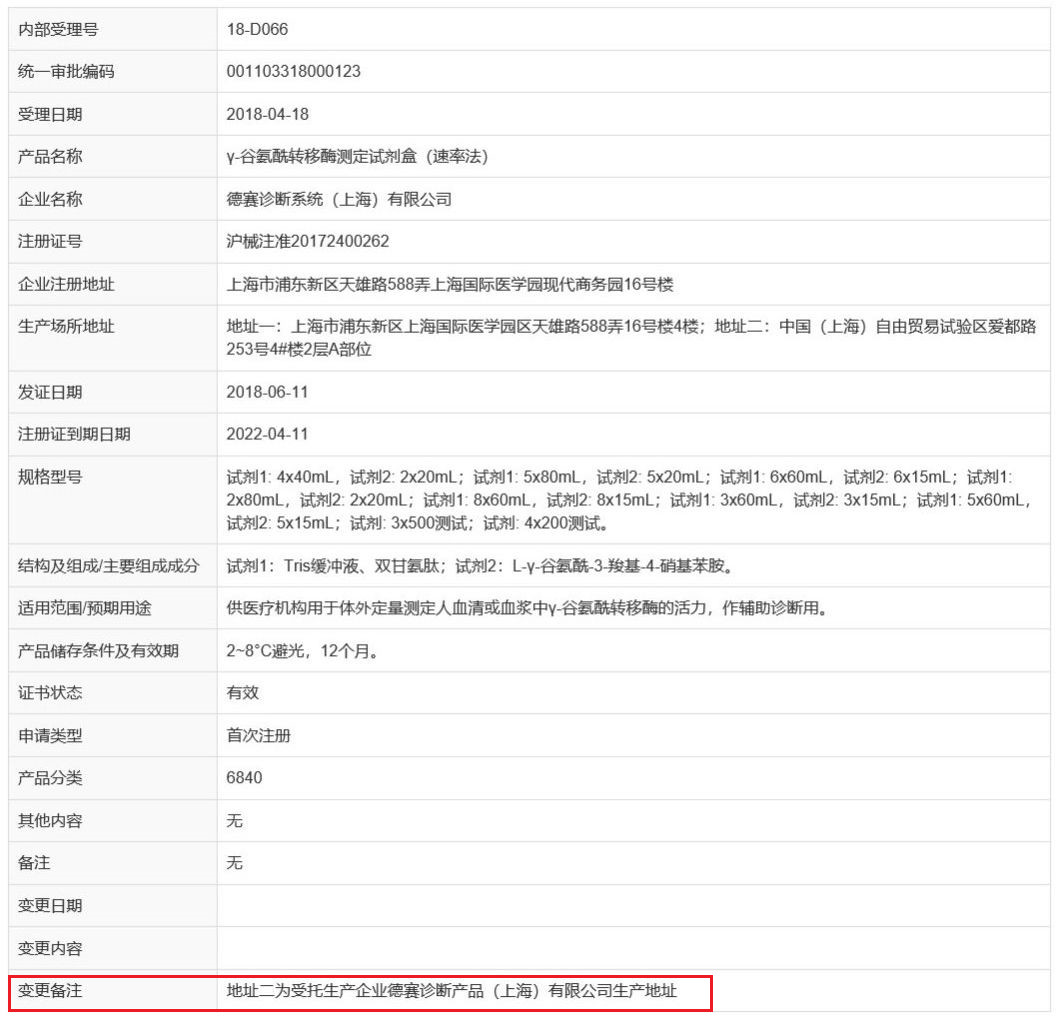This screenshot has height=1020, width=1056.
Task: Select the unified approval code 001103318000123
Action: [x=293, y=71]
